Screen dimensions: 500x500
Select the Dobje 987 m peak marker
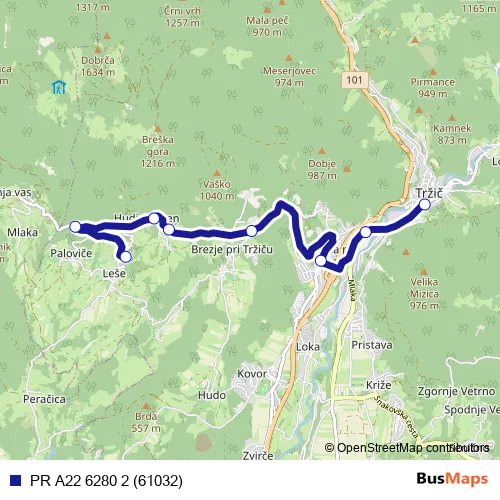click(322, 151)
